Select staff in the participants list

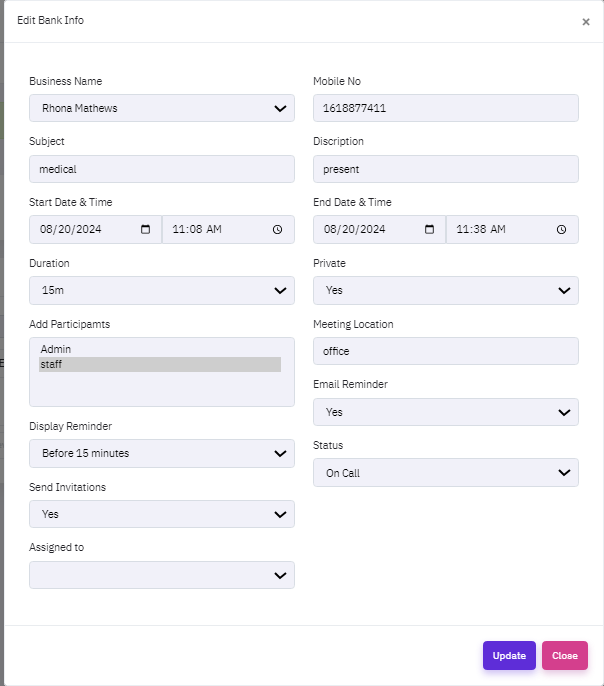52,365
